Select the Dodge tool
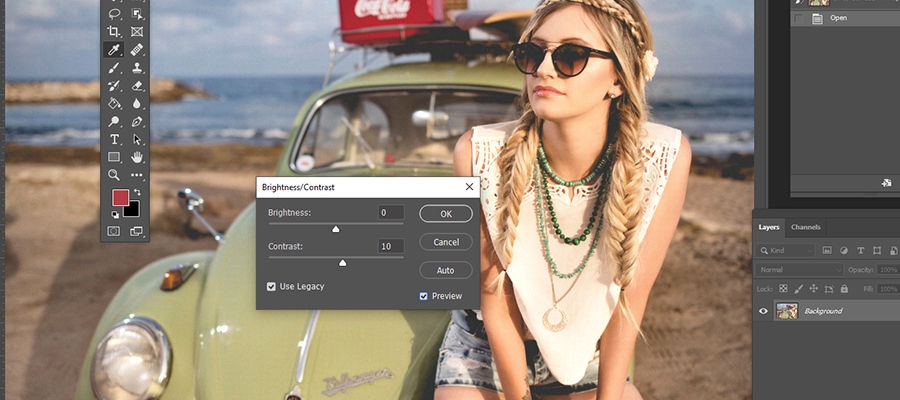Image resolution: width=900 pixels, height=400 pixels. 114,121
